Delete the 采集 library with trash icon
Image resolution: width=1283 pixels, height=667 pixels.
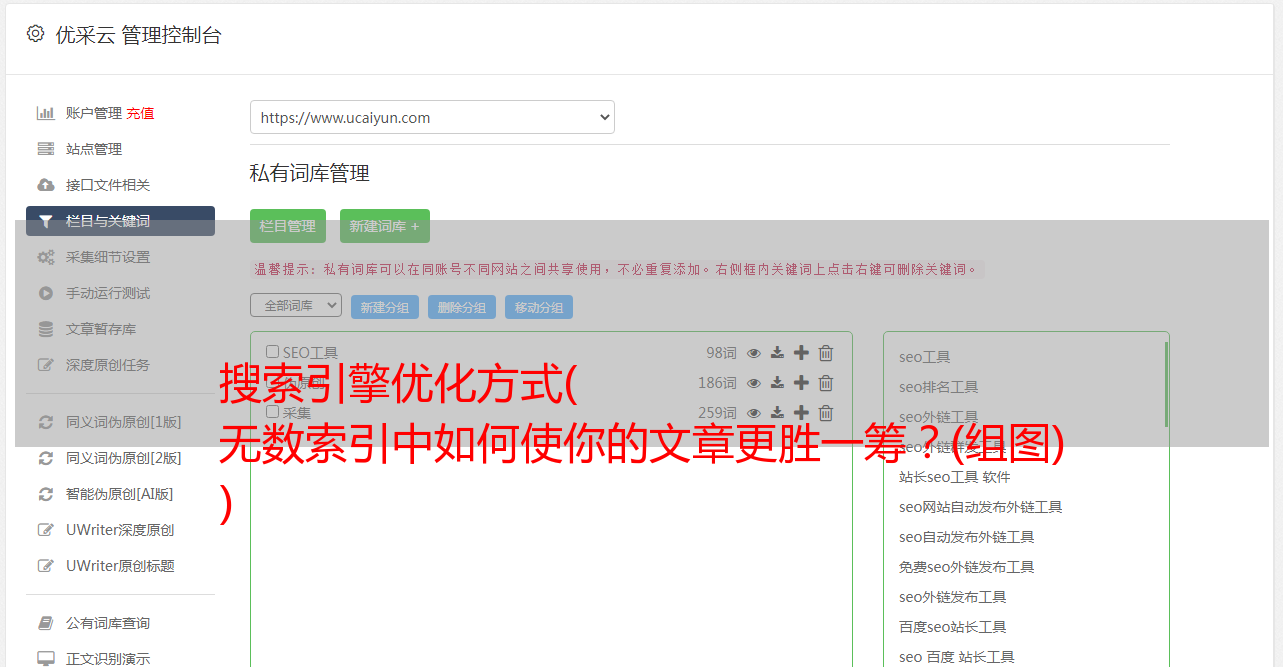tap(826, 413)
